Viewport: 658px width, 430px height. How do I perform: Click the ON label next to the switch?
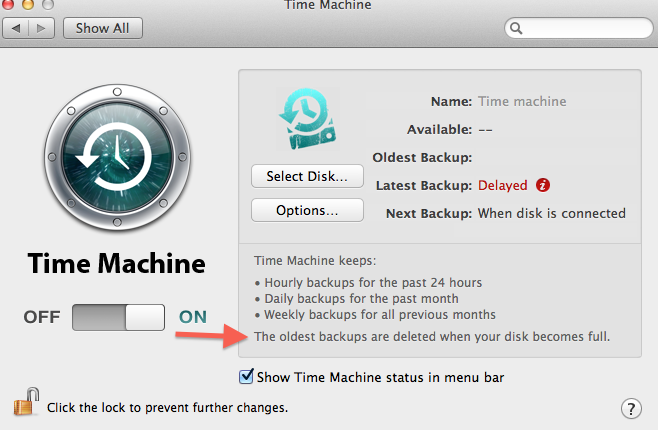pos(193,317)
